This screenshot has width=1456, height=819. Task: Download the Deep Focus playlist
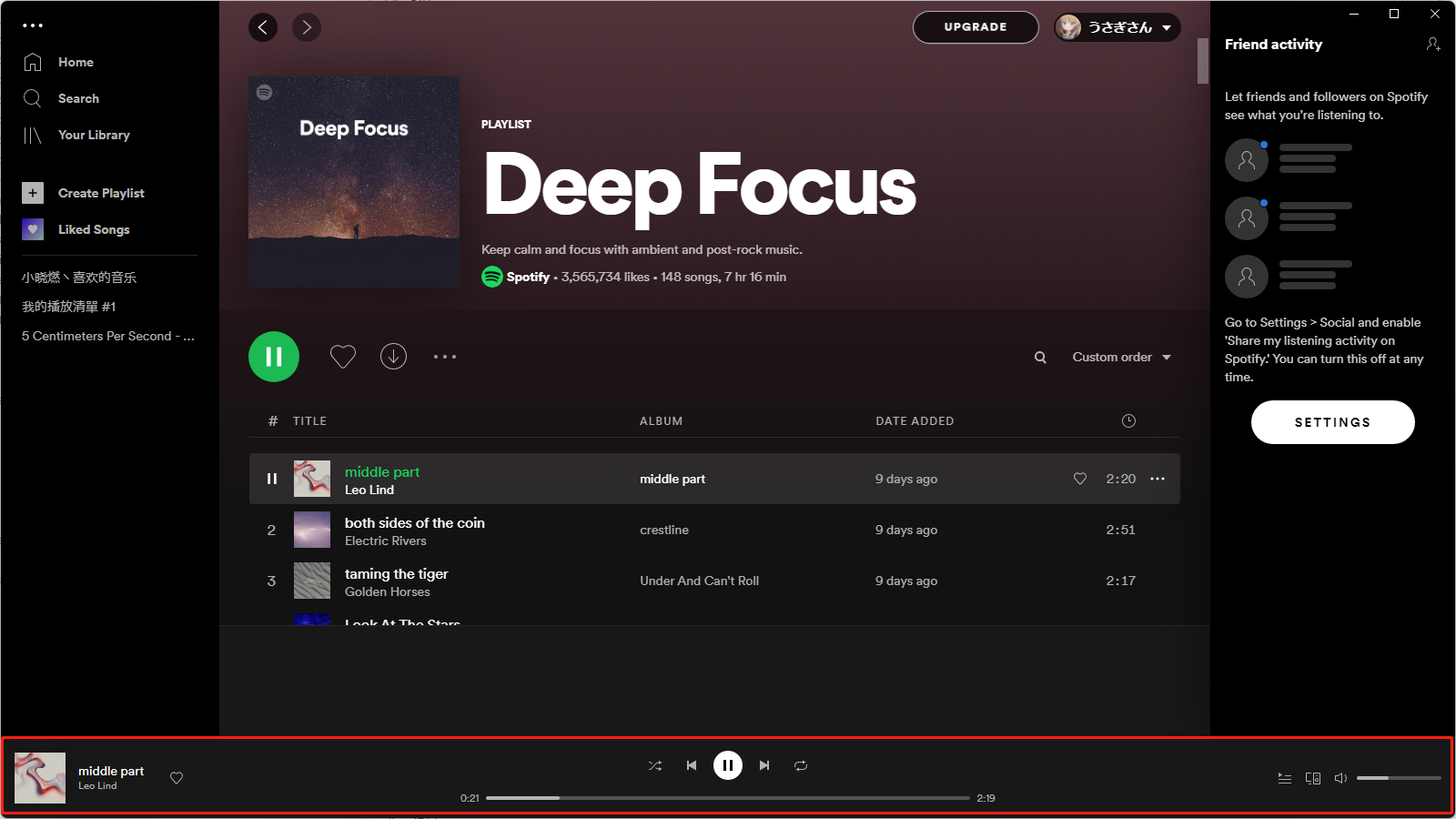pos(393,357)
